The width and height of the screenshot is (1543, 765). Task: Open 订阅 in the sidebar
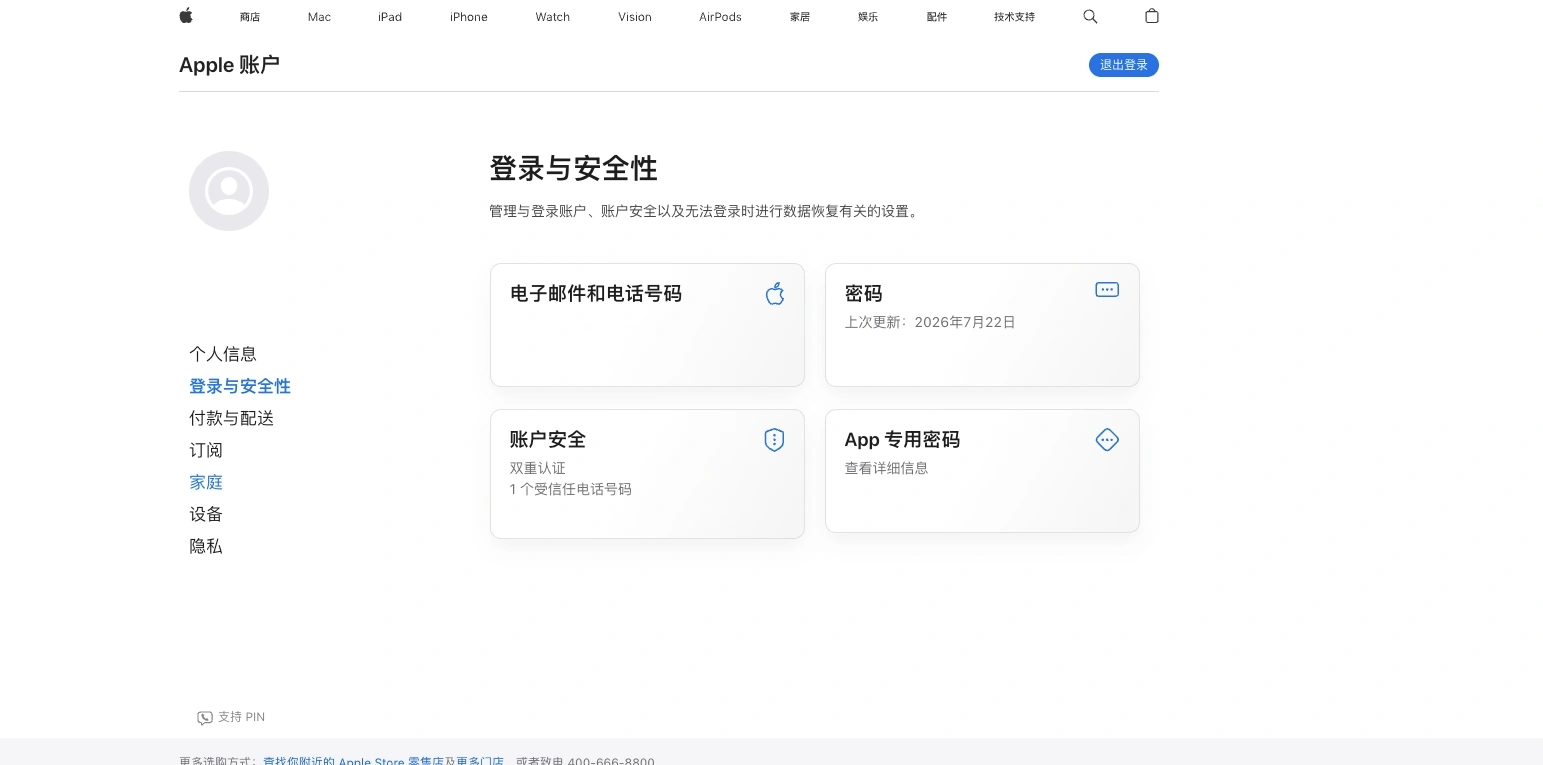[206, 450]
